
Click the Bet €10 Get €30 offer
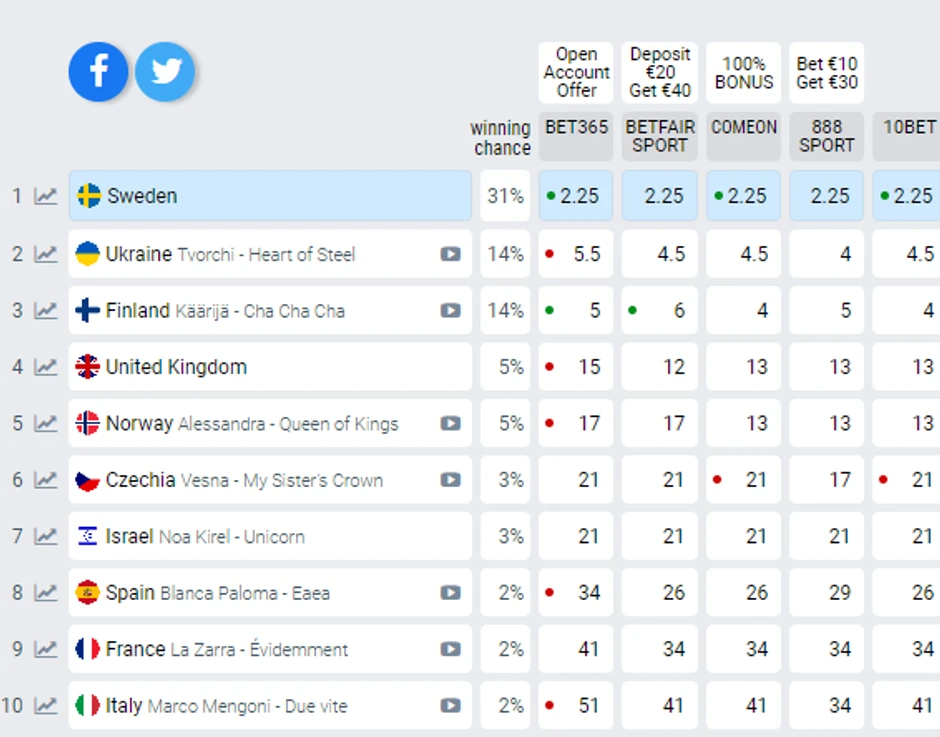pyautogui.click(x=827, y=72)
